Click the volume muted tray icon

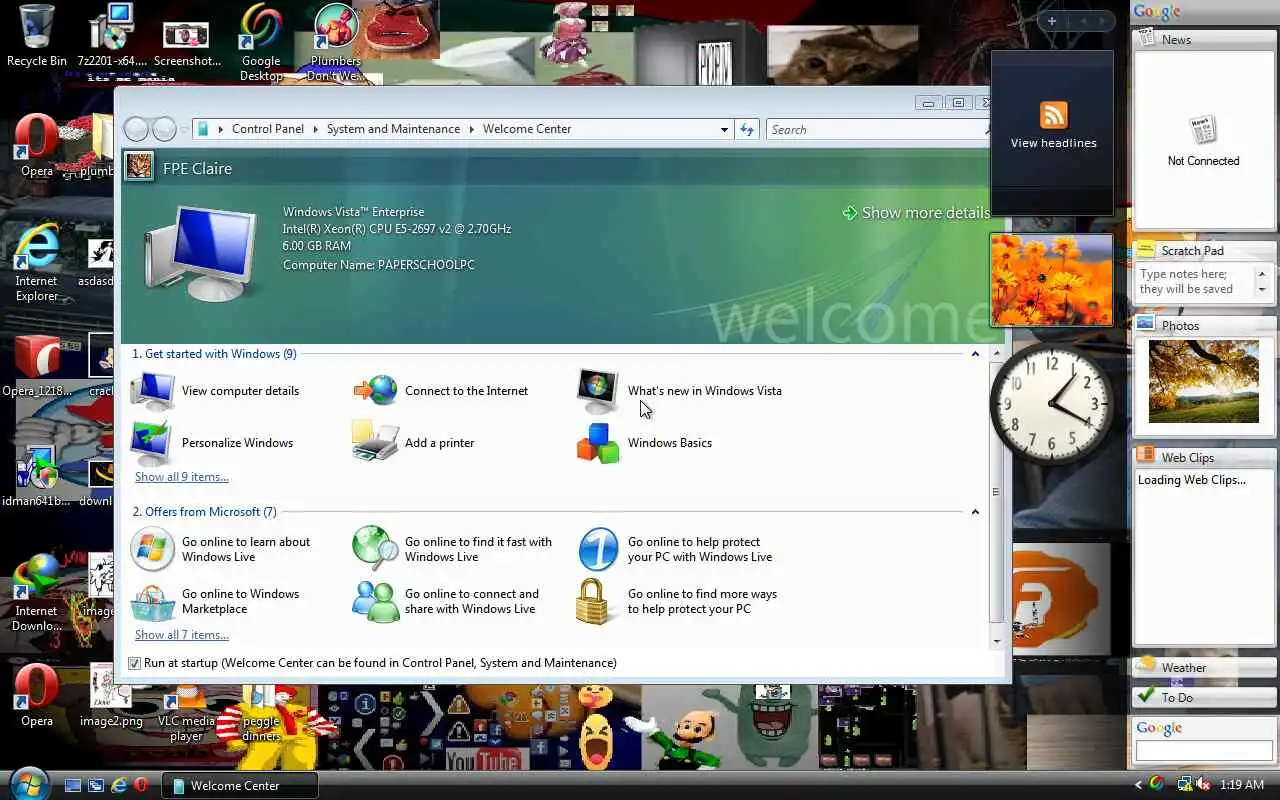(x=1203, y=785)
